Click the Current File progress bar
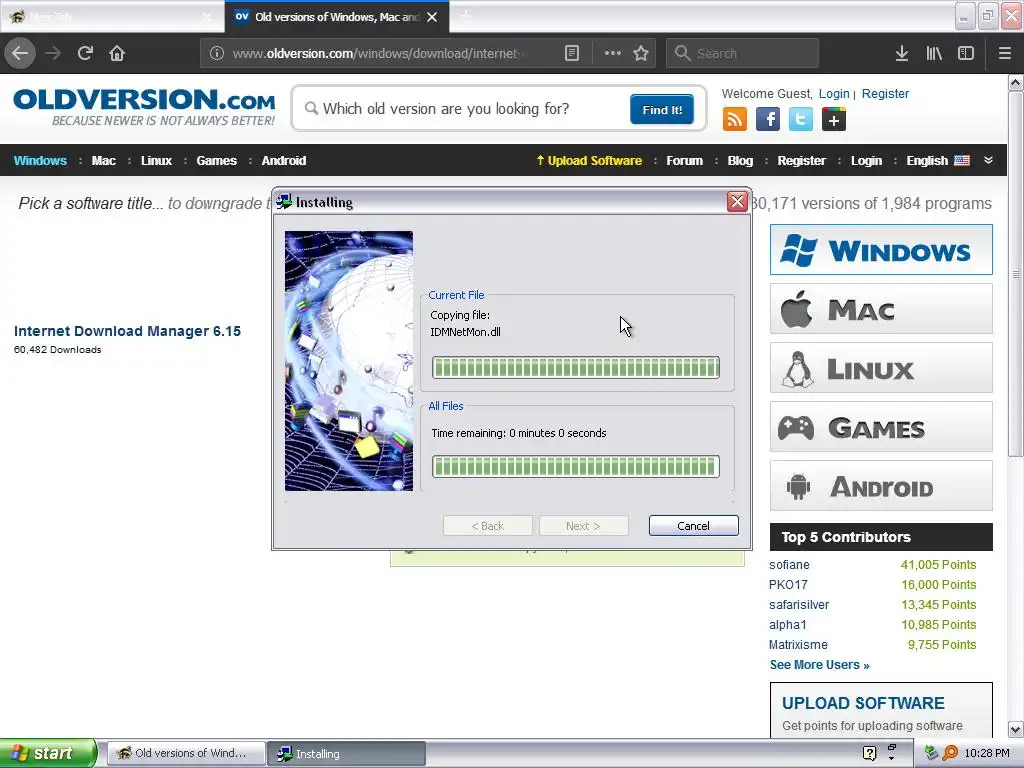 (x=575, y=368)
